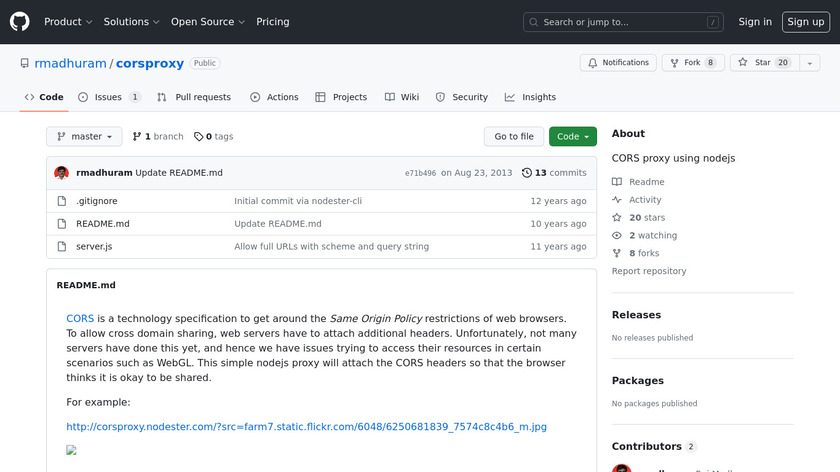Click the 12 years ago timestamp
The image size is (840, 472).
click(x=558, y=201)
